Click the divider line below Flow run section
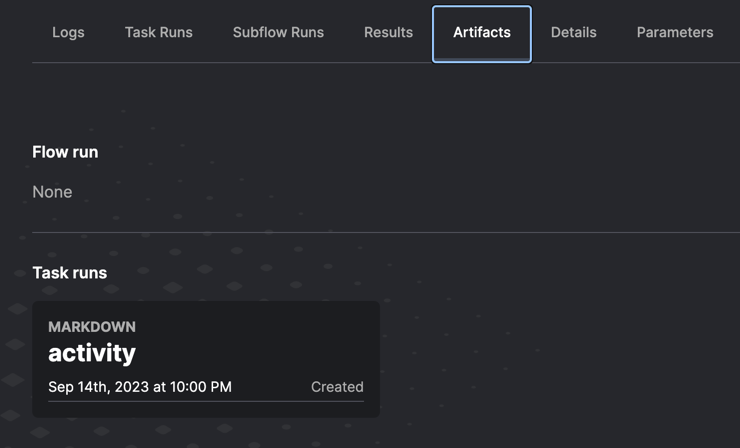740x448 pixels. pos(386,232)
